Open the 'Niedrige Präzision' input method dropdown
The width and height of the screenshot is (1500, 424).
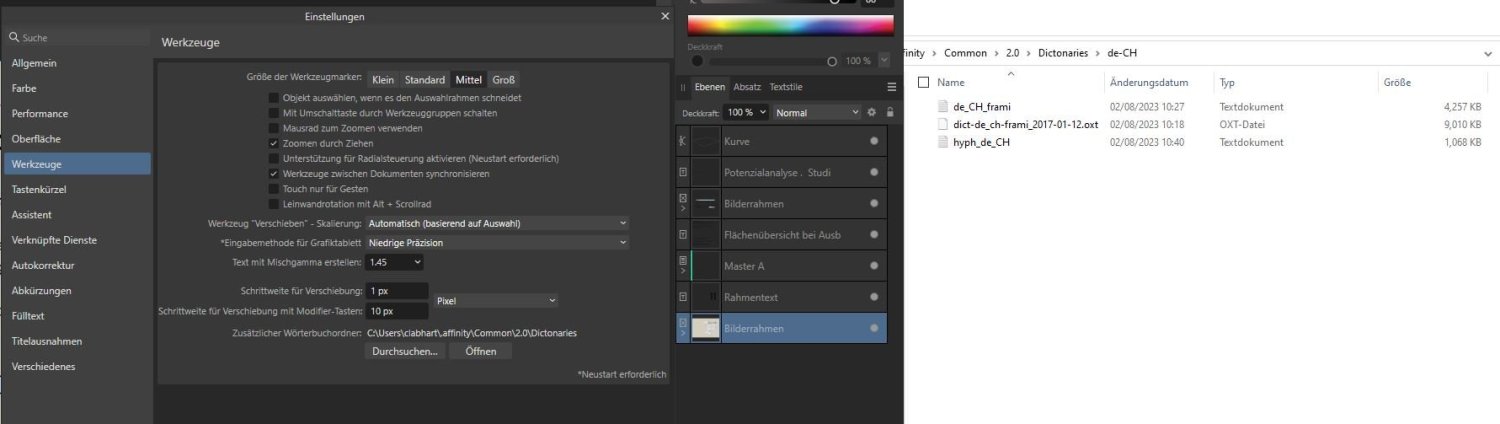497,242
